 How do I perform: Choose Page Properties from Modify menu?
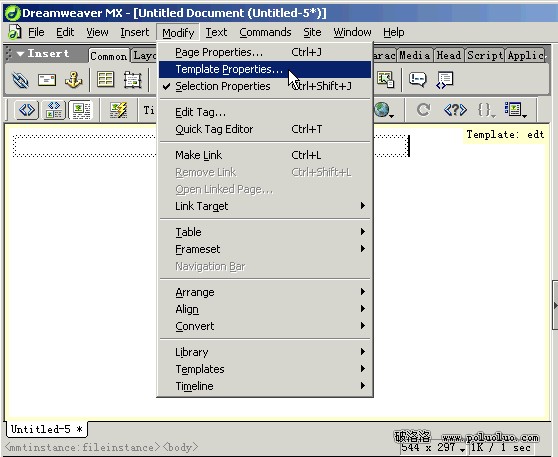[x=265, y=52]
